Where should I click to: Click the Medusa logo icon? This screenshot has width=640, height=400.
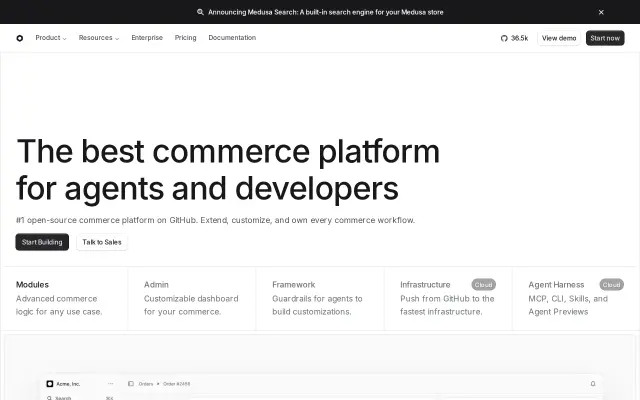coord(20,38)
